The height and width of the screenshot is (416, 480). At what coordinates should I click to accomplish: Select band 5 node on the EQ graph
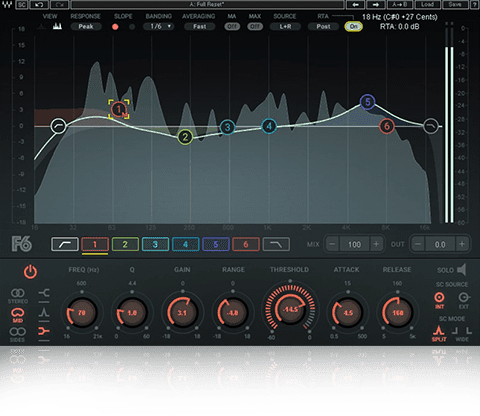[x=368, y=102]
